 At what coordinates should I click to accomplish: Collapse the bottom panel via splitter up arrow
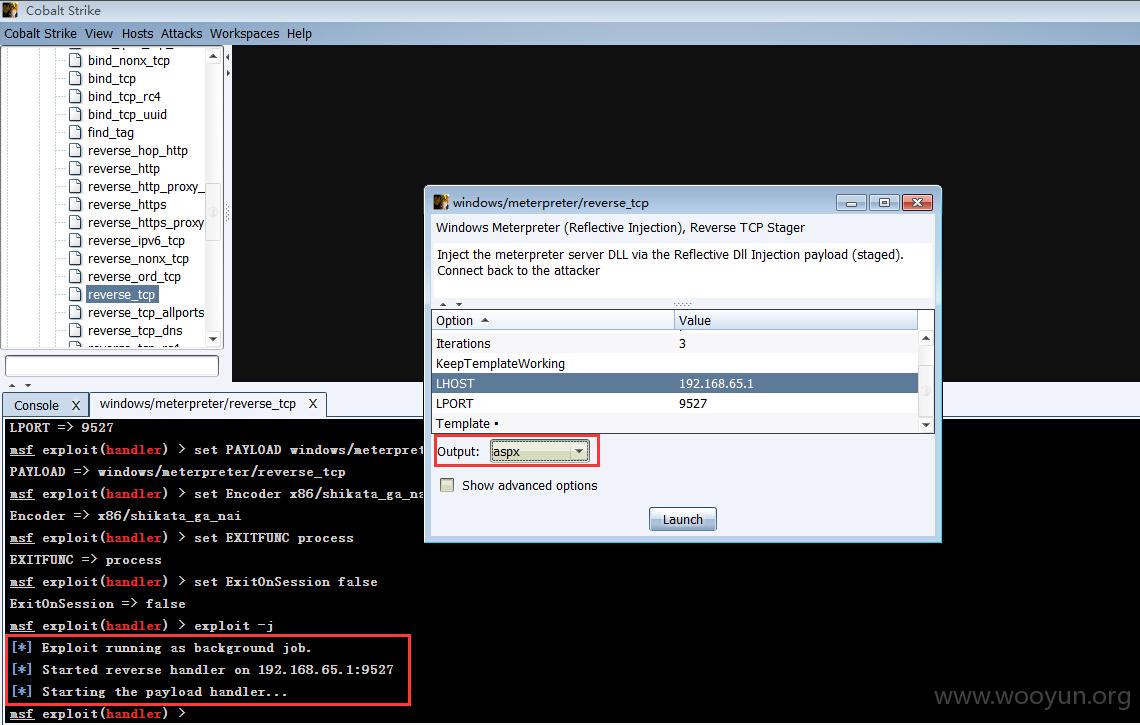pos(12,385)
